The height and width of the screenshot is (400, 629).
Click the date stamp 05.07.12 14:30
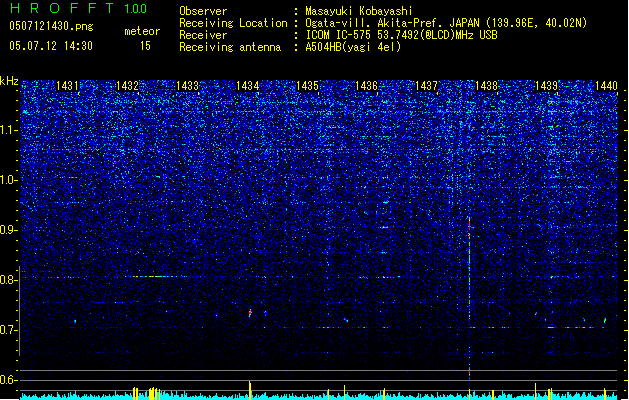pyautogui.click(x=51, y=46)
